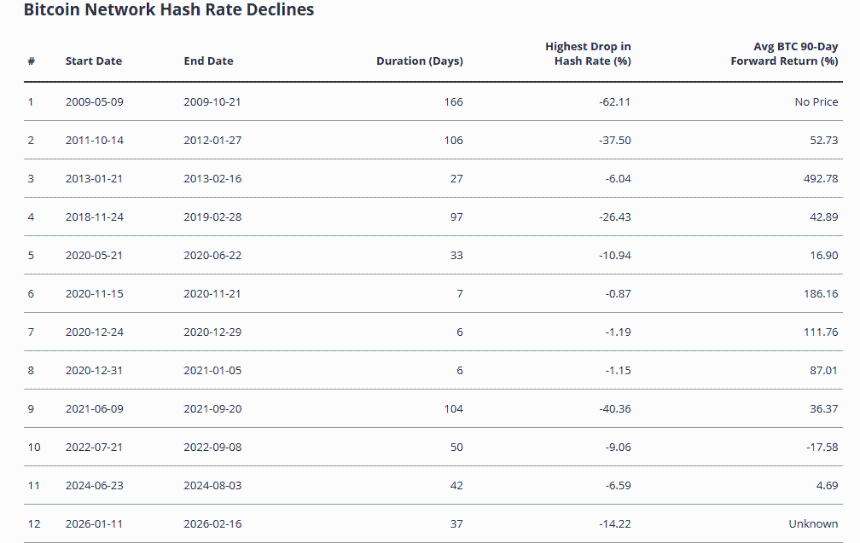Select the 'Unknown' return cell in row 12
Screen dimensions: 860x543
tap(813, 524)
